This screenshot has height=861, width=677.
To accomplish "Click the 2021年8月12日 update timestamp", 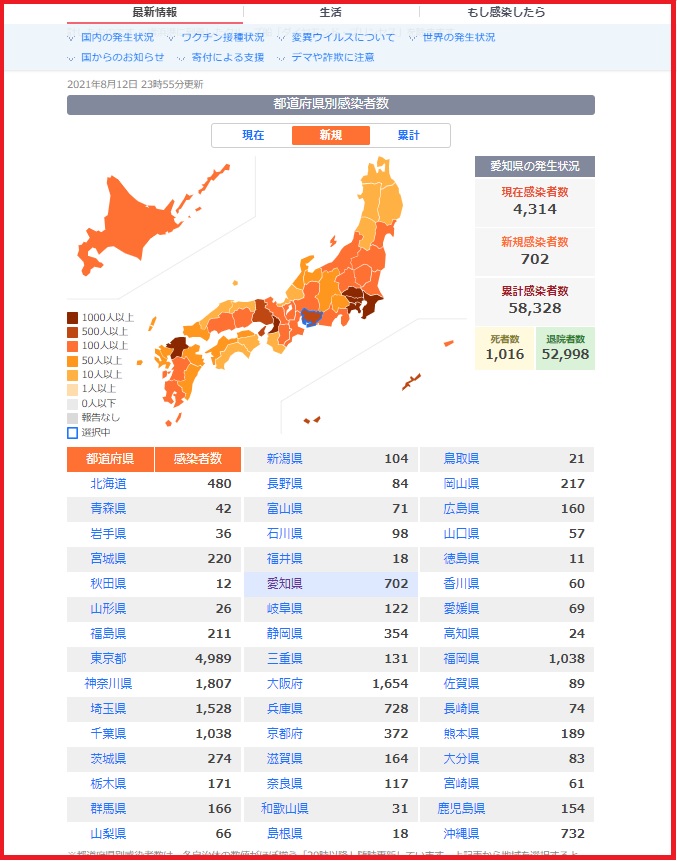I will (135, 85).
